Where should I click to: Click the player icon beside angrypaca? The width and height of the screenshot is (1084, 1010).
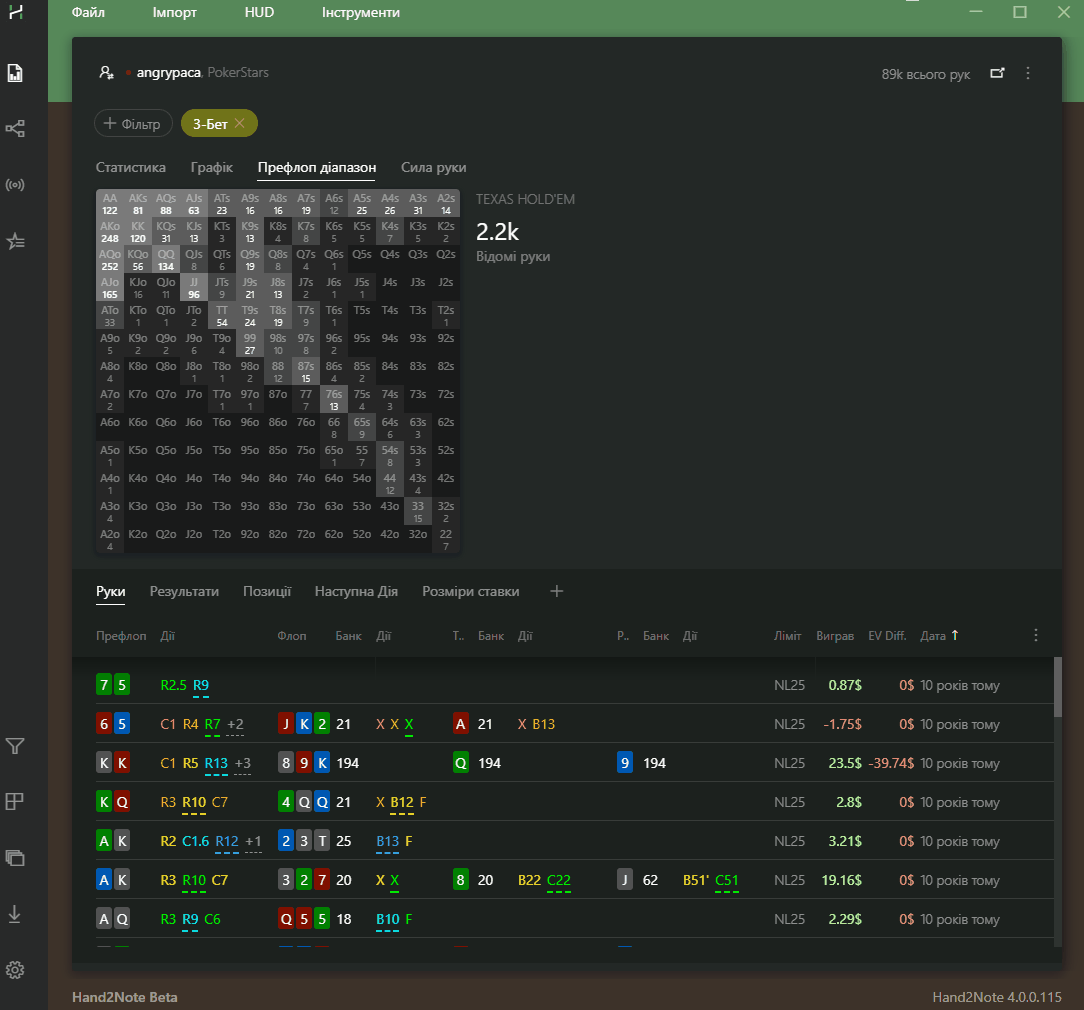tap(106, 73)
